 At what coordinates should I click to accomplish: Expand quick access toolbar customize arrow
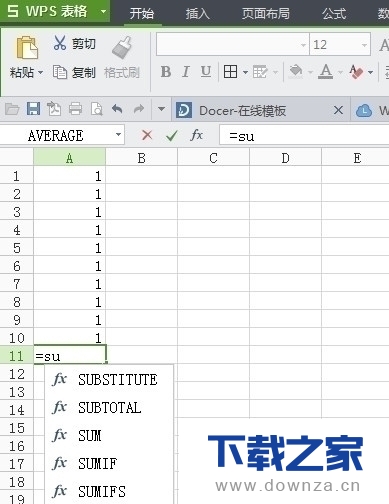pyautogui.click(x=161, y=109)
